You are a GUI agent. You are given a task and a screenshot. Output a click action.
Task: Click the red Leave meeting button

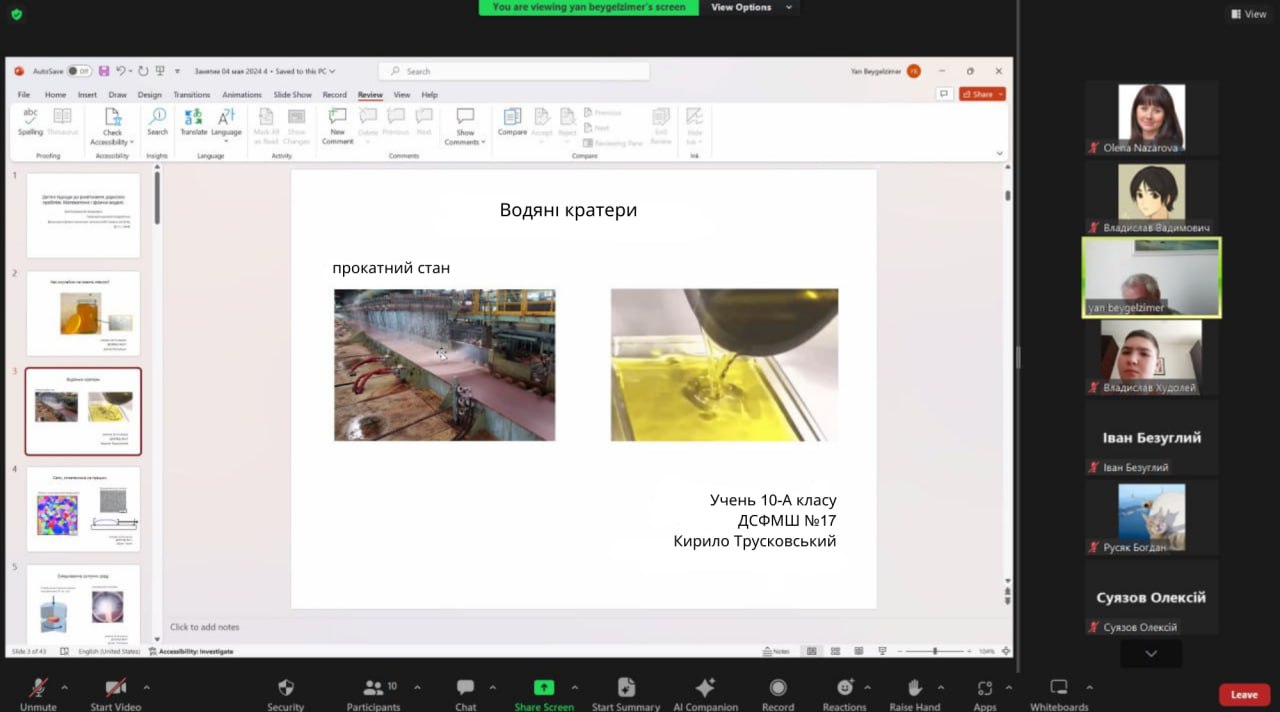pyautogui.click(x=1244, y=694)
